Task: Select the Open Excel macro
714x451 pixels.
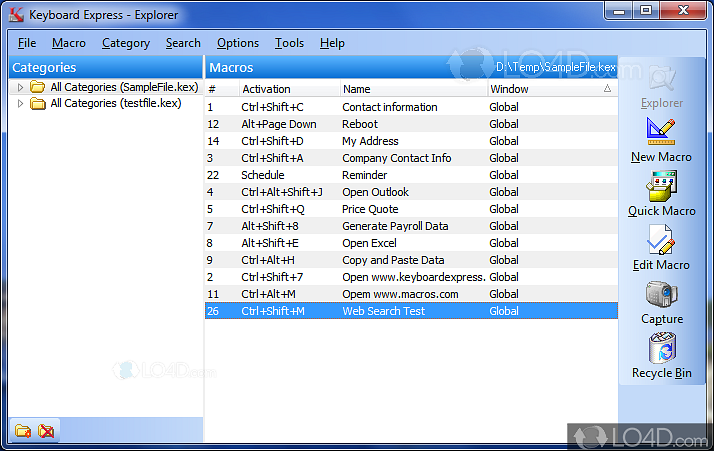Action: click(x=411, y=243)
